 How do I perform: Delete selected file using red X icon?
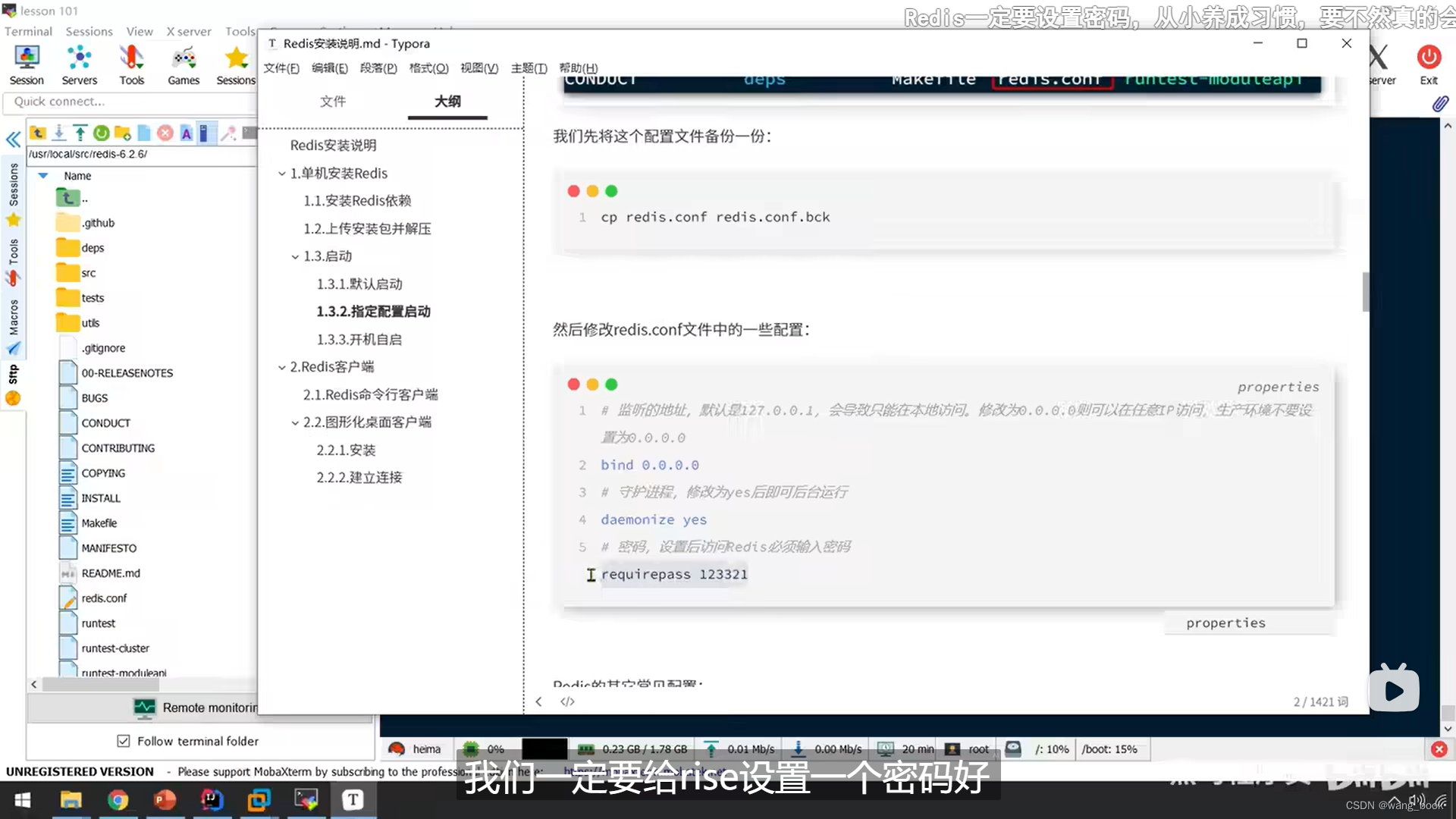tap(165, 133)
